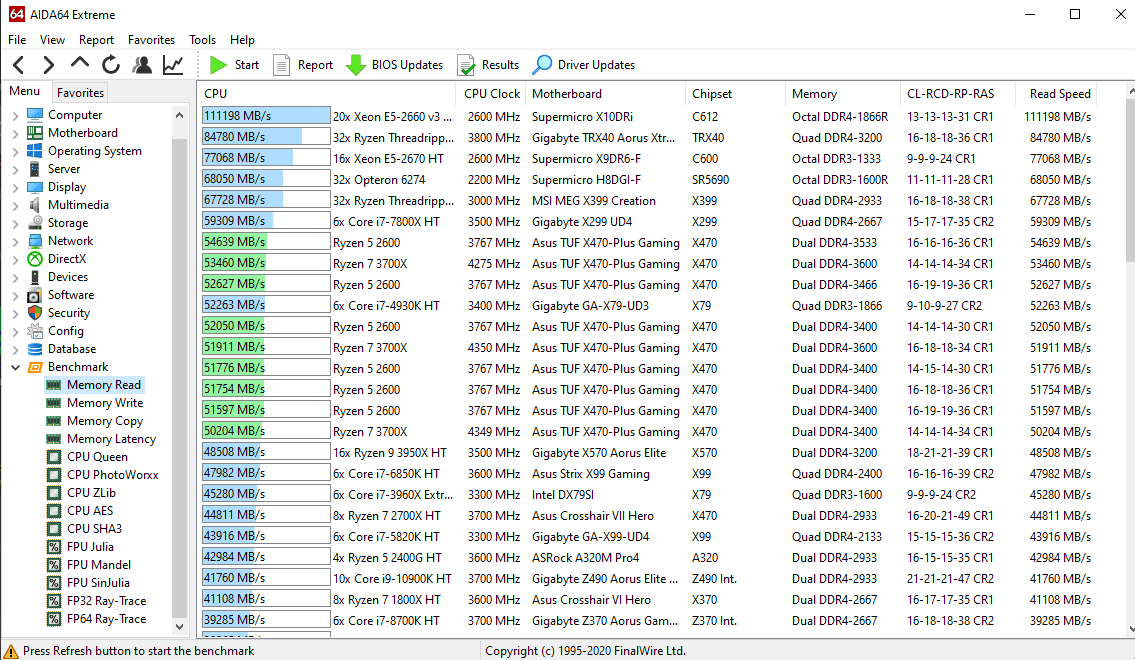This screenshot has height=660, width=1135.
Task: Click the tree panel scroll up arrow
Action: [x=180, y=114]
